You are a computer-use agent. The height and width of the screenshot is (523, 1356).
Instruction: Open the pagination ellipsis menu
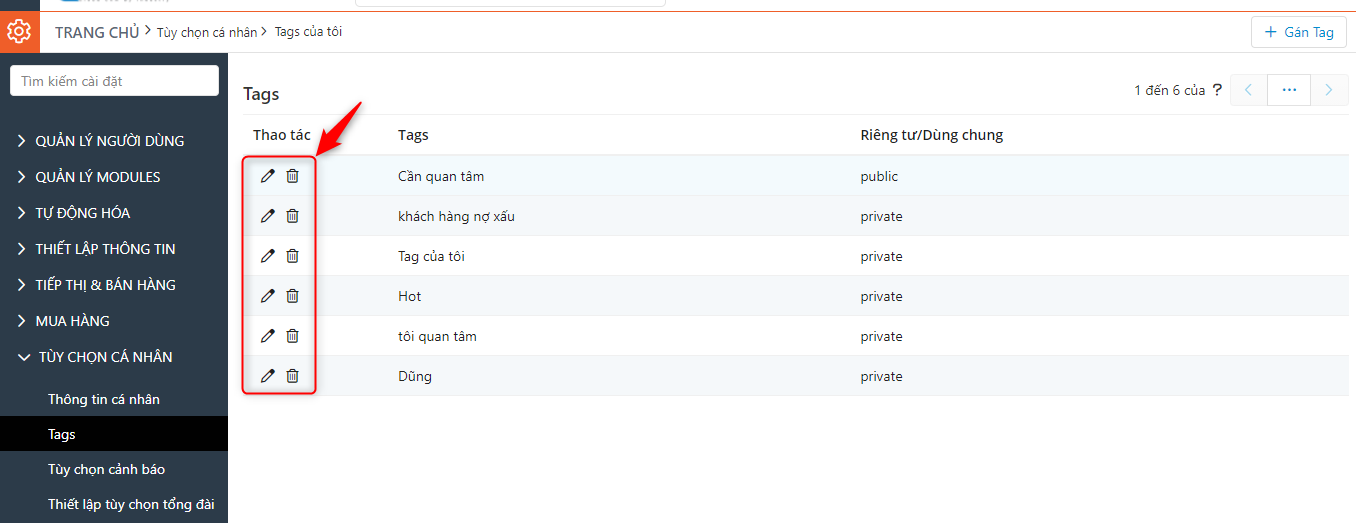(1289, 90)
